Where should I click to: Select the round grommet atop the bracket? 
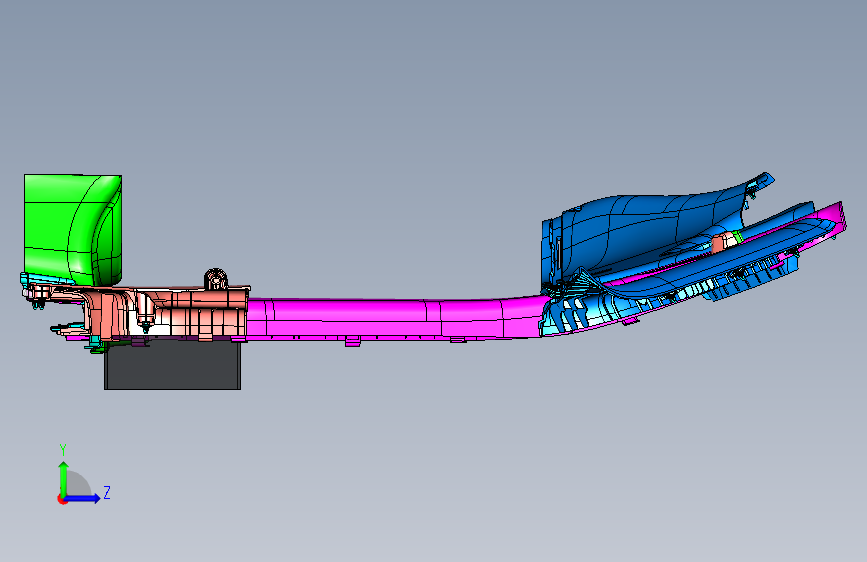[216, 279]
